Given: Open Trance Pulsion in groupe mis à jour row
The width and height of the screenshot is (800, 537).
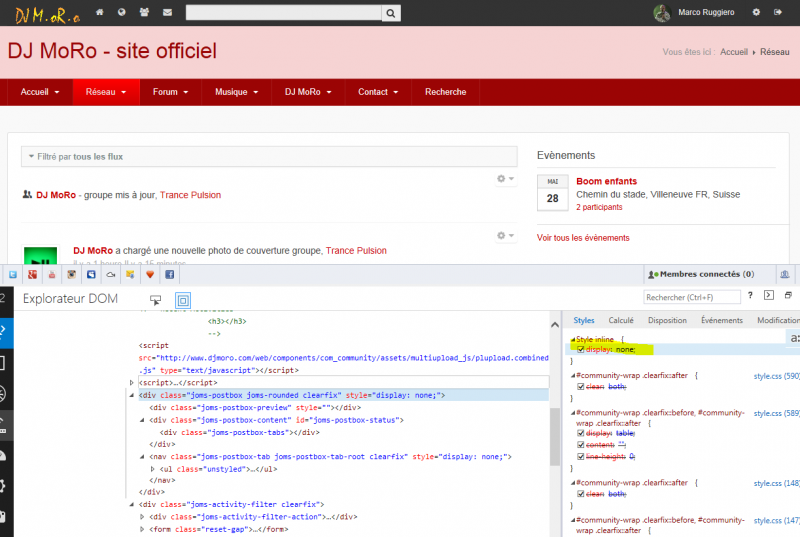Looking at the screenshot, I should pyautogui.click(x=190, y=195).
